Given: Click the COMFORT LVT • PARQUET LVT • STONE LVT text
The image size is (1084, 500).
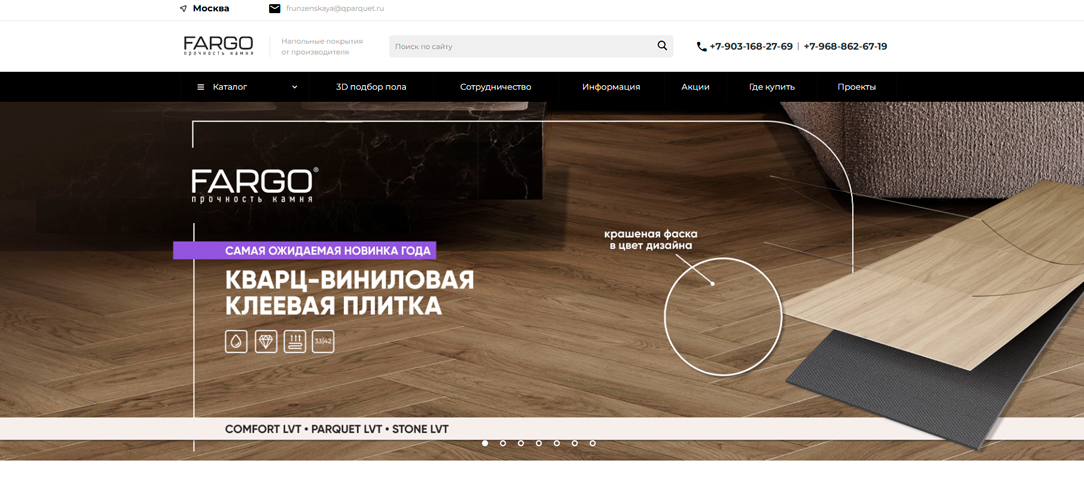Looking at the screenshot, I should (x=337, y=429).
